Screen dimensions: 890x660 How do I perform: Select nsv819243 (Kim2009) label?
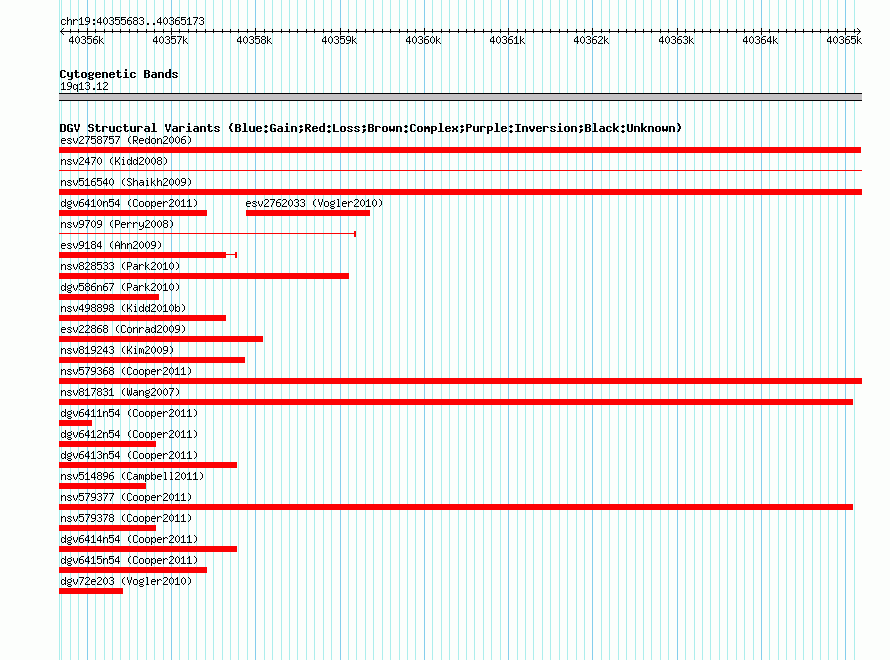tap(117, 350)
